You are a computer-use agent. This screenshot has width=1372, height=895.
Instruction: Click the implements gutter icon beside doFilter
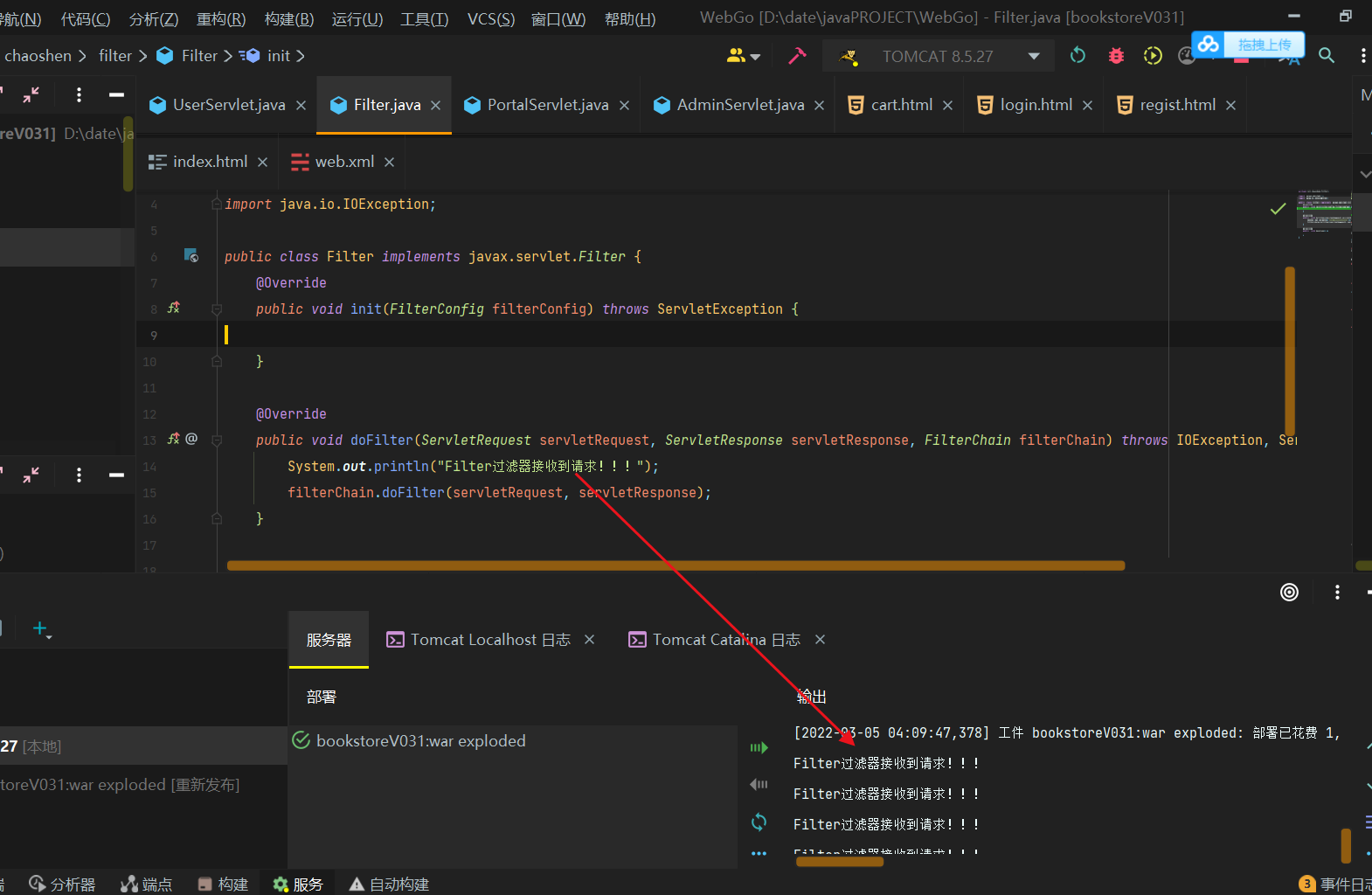point(174,439)
